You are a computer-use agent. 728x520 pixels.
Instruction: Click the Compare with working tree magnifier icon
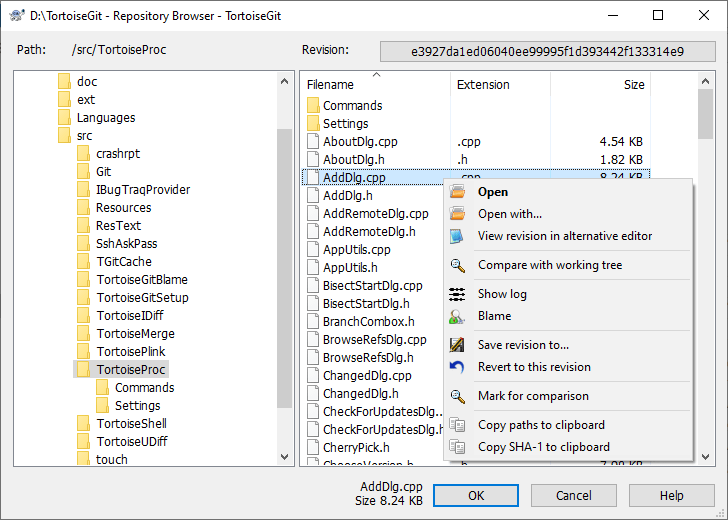click(457, 265)
